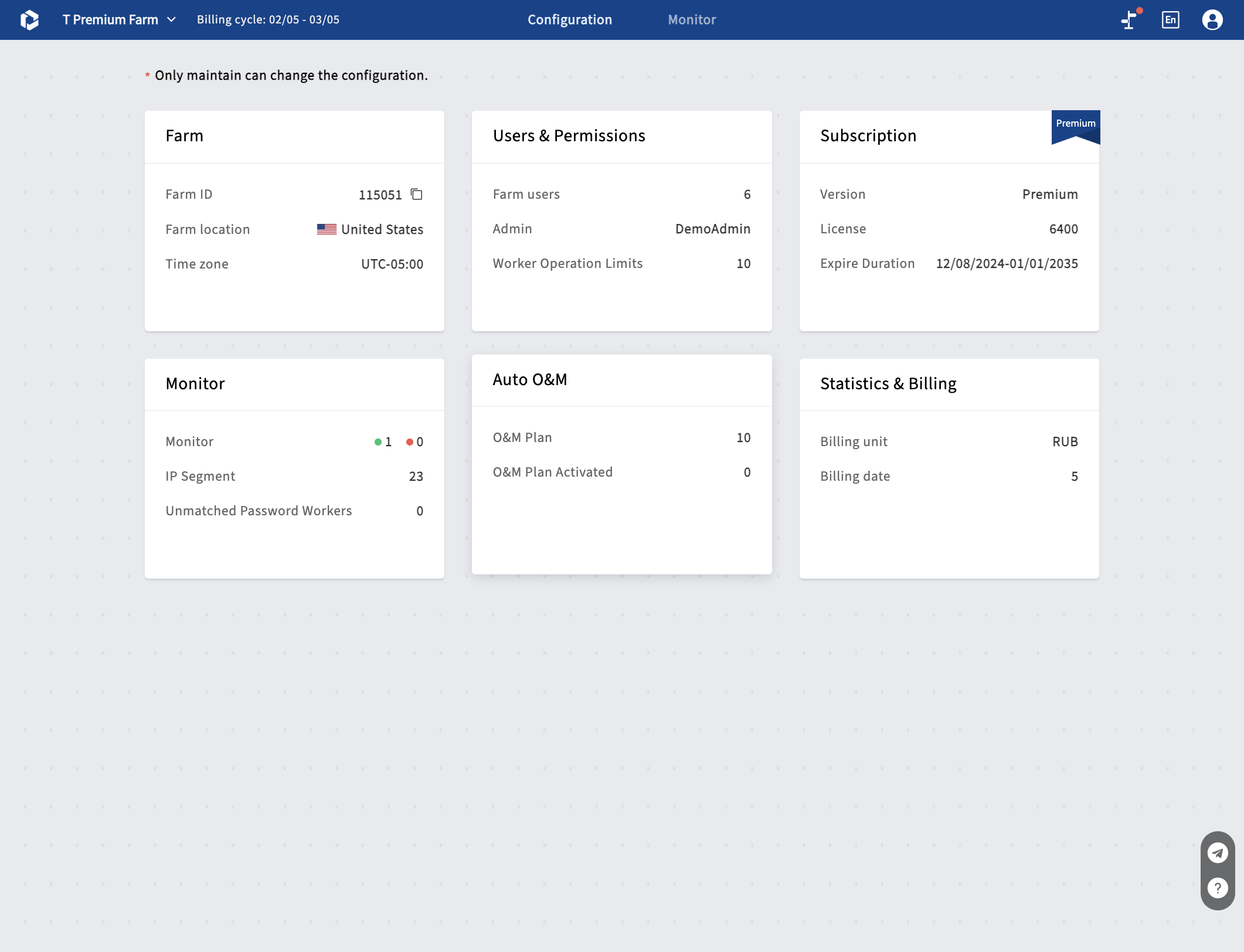Click the Expire Duration date range
This screenshot has width=1244, height=952.
pos(1007,264)
